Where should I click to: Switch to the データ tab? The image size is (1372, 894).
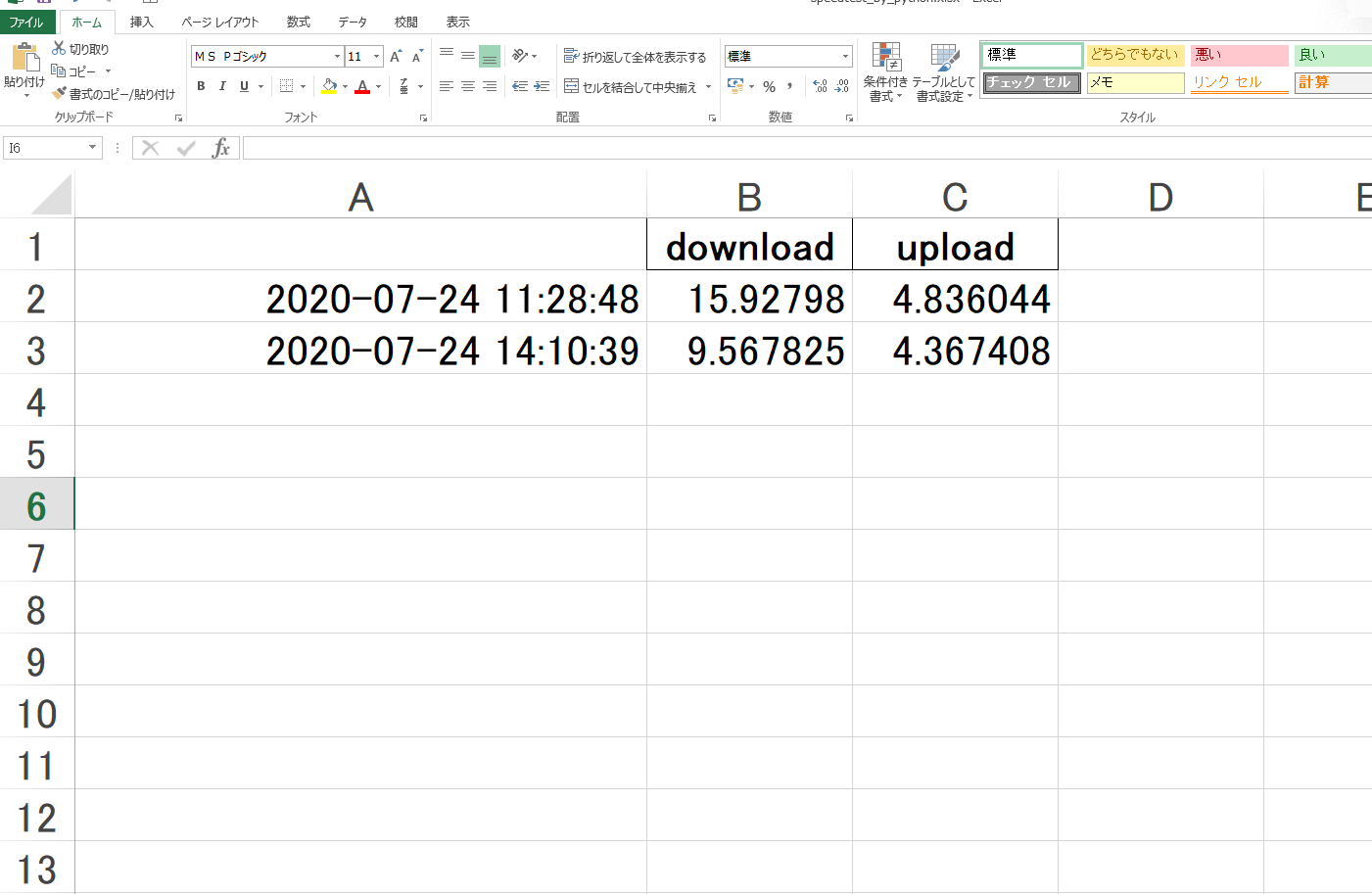(353, 22)
